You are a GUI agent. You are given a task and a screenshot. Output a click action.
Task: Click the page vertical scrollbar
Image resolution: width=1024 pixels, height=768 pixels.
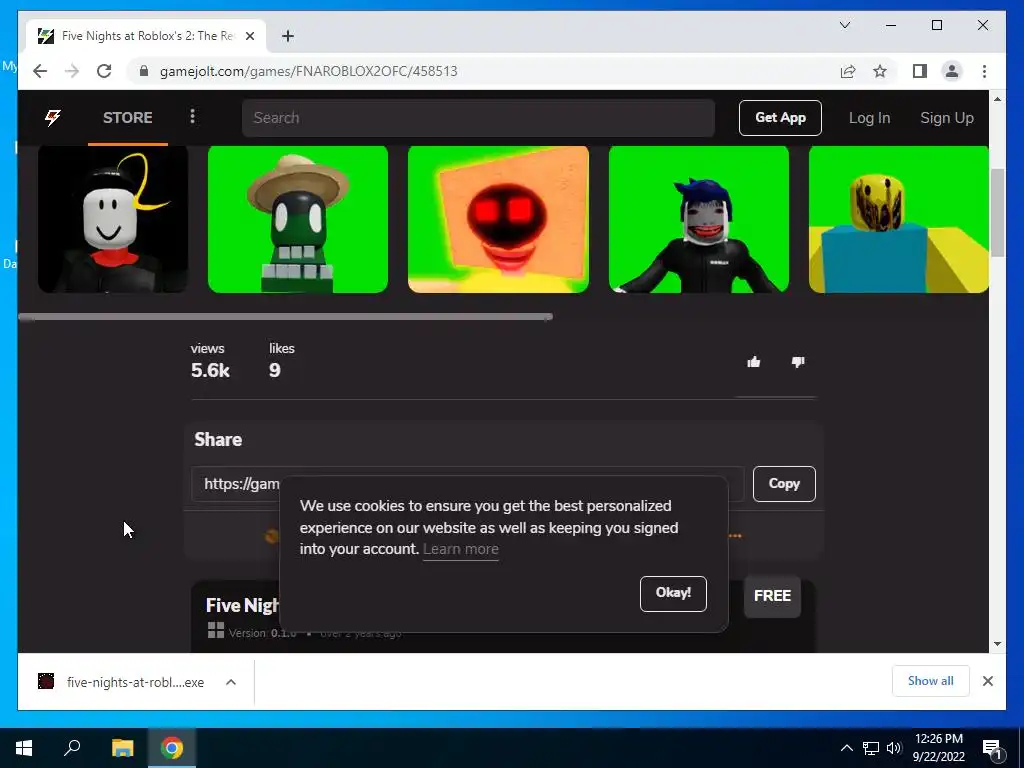tap(997, 213)
